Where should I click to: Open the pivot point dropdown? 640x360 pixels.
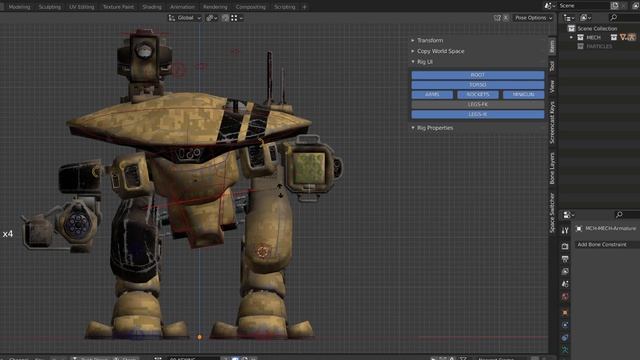coord(211,18)
